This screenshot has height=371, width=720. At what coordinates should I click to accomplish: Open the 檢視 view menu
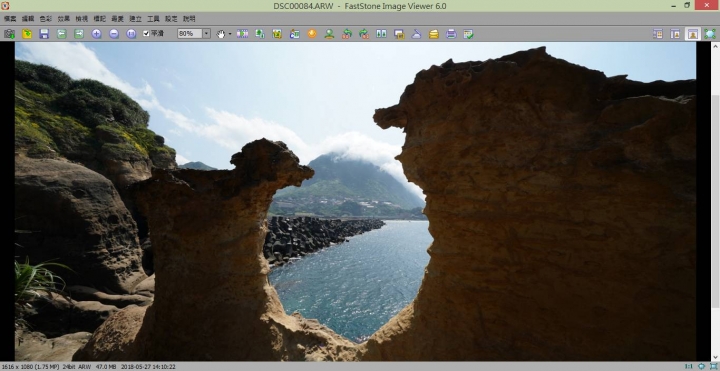[x=82, y=19]
